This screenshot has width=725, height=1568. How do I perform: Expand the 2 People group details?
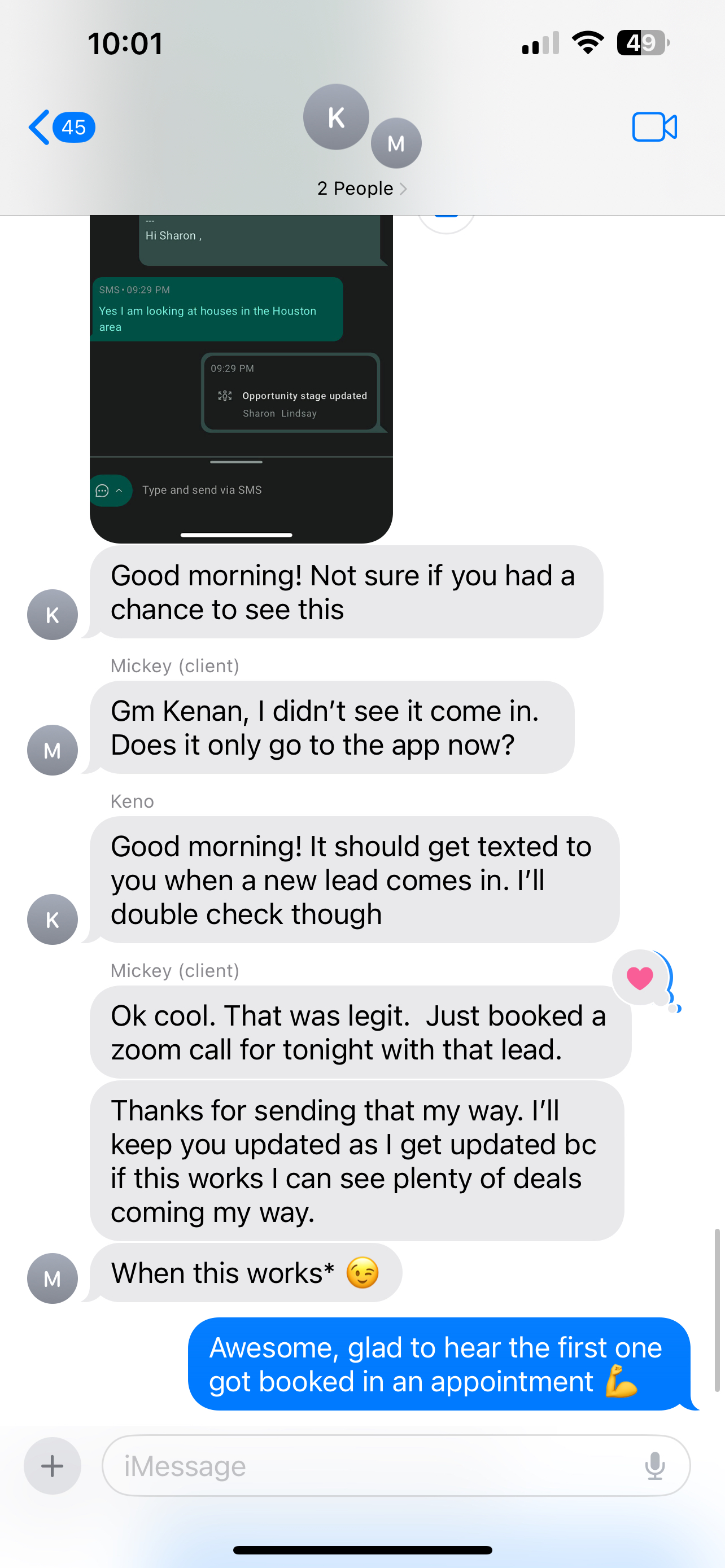click(x=361, y=189)
